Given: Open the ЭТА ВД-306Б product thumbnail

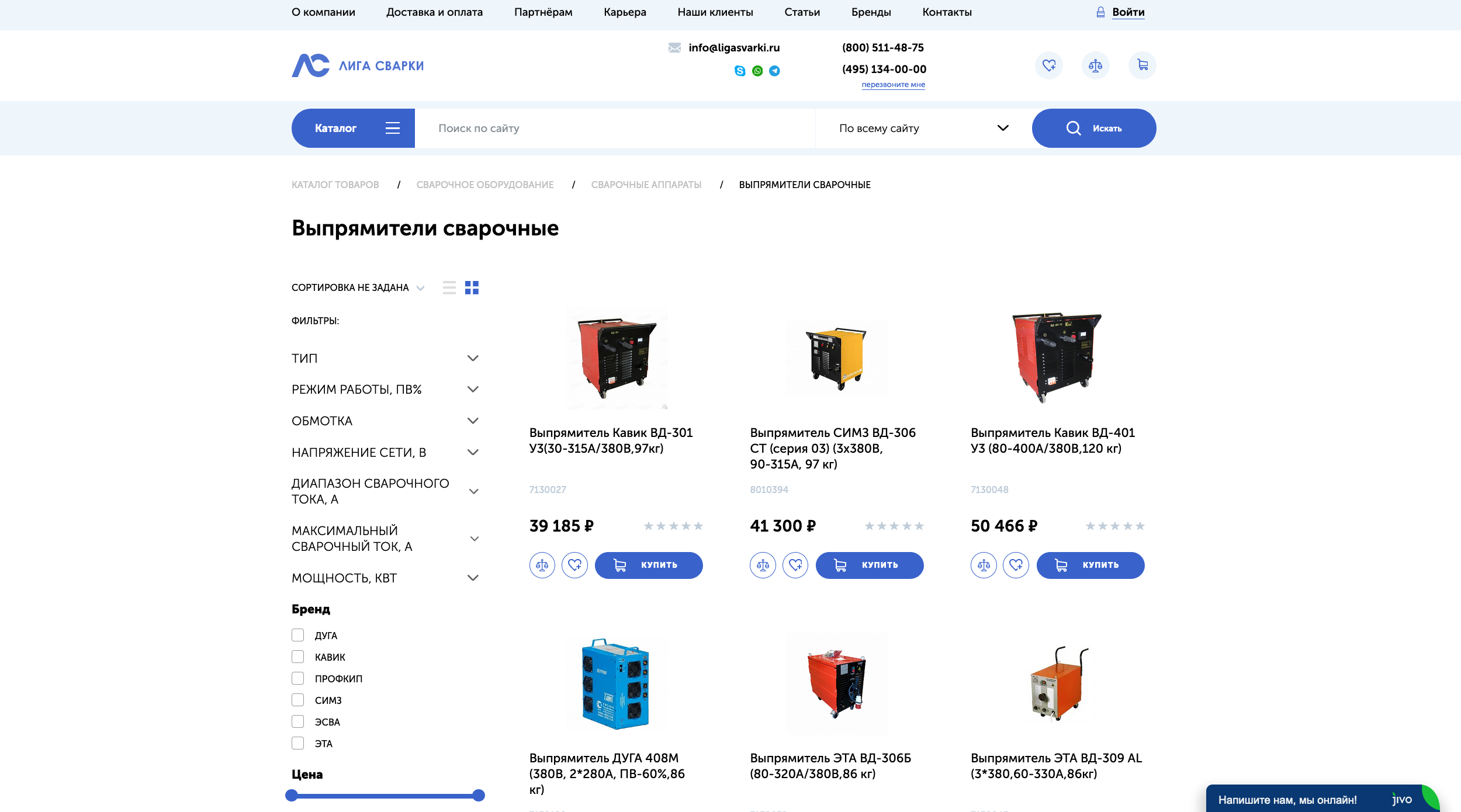Looking at the screenshot, I should point(837,684).
